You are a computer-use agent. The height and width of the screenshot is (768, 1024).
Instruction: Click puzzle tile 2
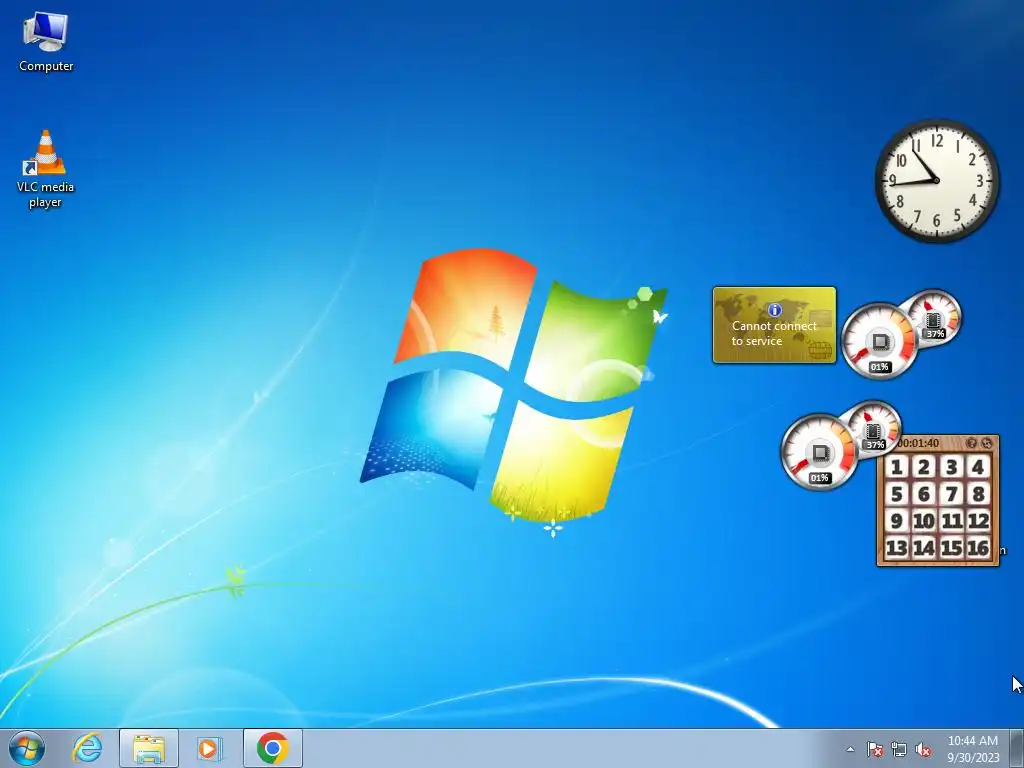pyautogui.click(x=924, y=466)
